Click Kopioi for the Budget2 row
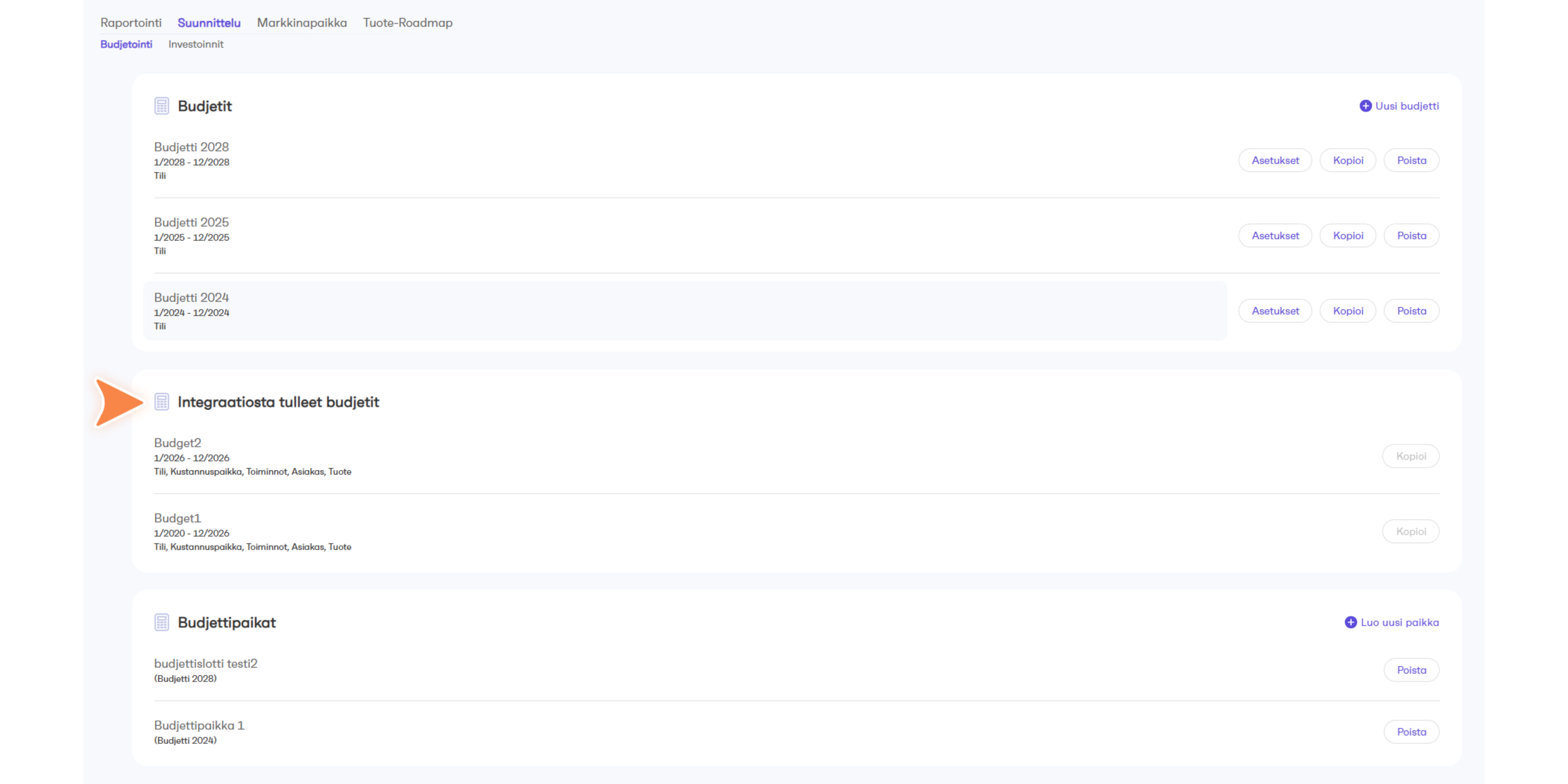This screenshot has height=784, width=1568. [1411, 456]
